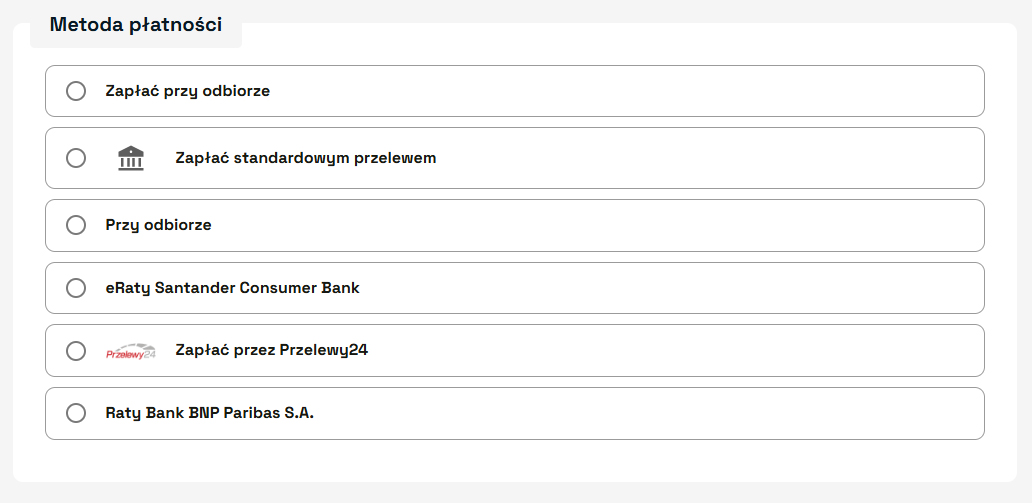Choose the BNP Paribas installments radio button

[76, 413]
